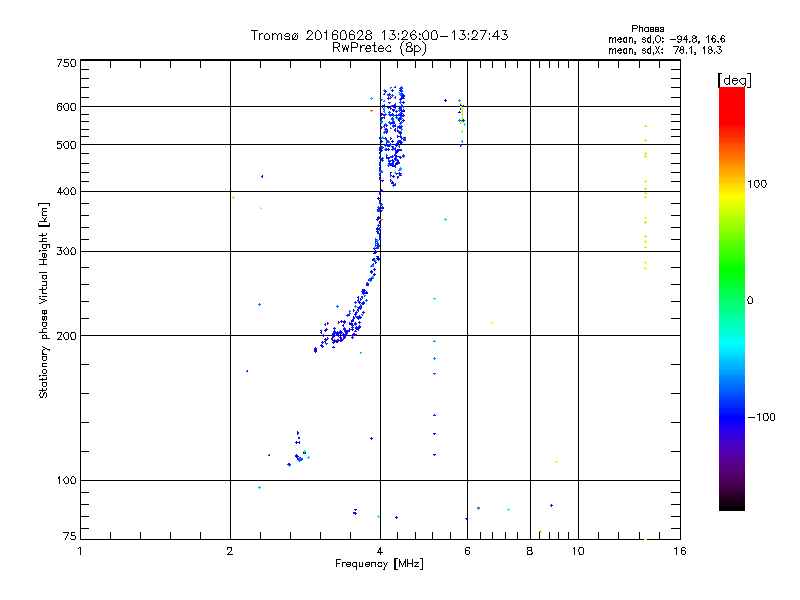Click the subtitle 'RwPretec (8p)'
Viewport: 800px width, 600px height.
click(x=379, y=48)
